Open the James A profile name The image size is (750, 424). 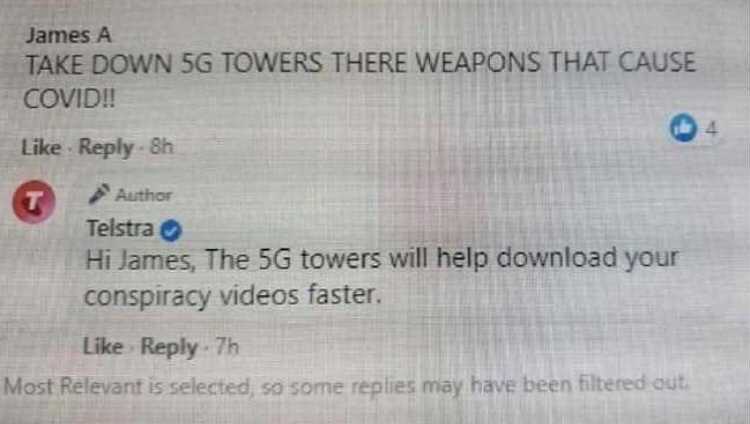coord(69,35)
